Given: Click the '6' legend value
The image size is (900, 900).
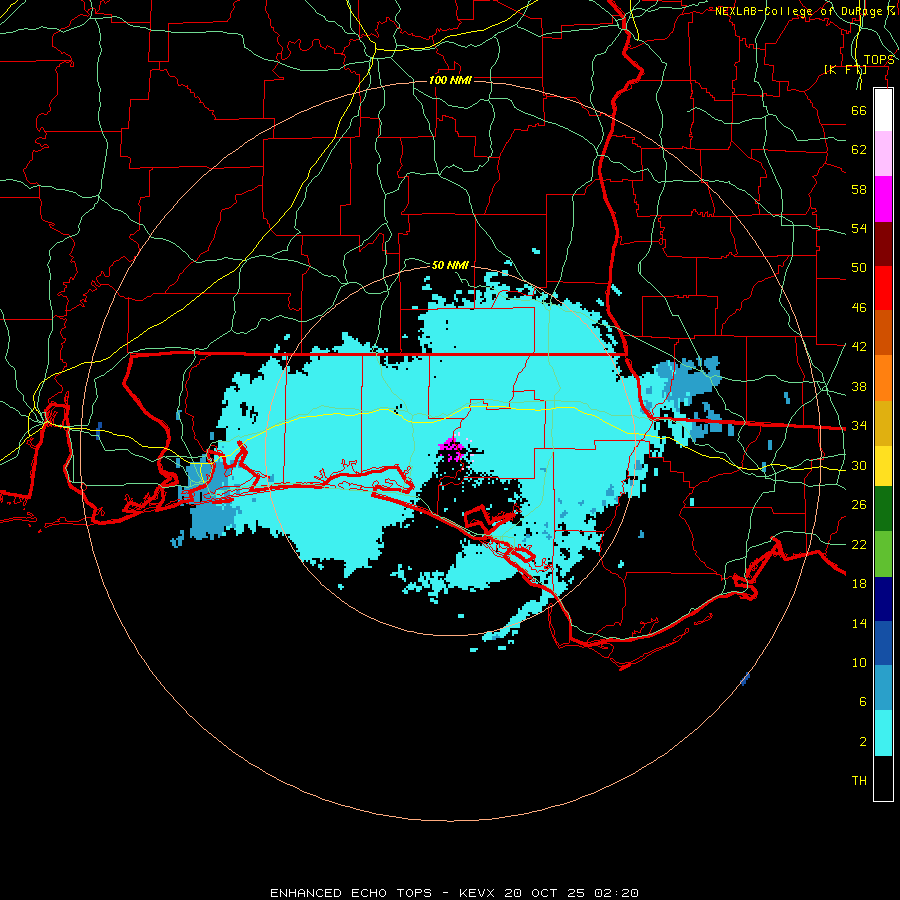Looking at the screenshot, I should pyautogui.click(x=862, y=702).
